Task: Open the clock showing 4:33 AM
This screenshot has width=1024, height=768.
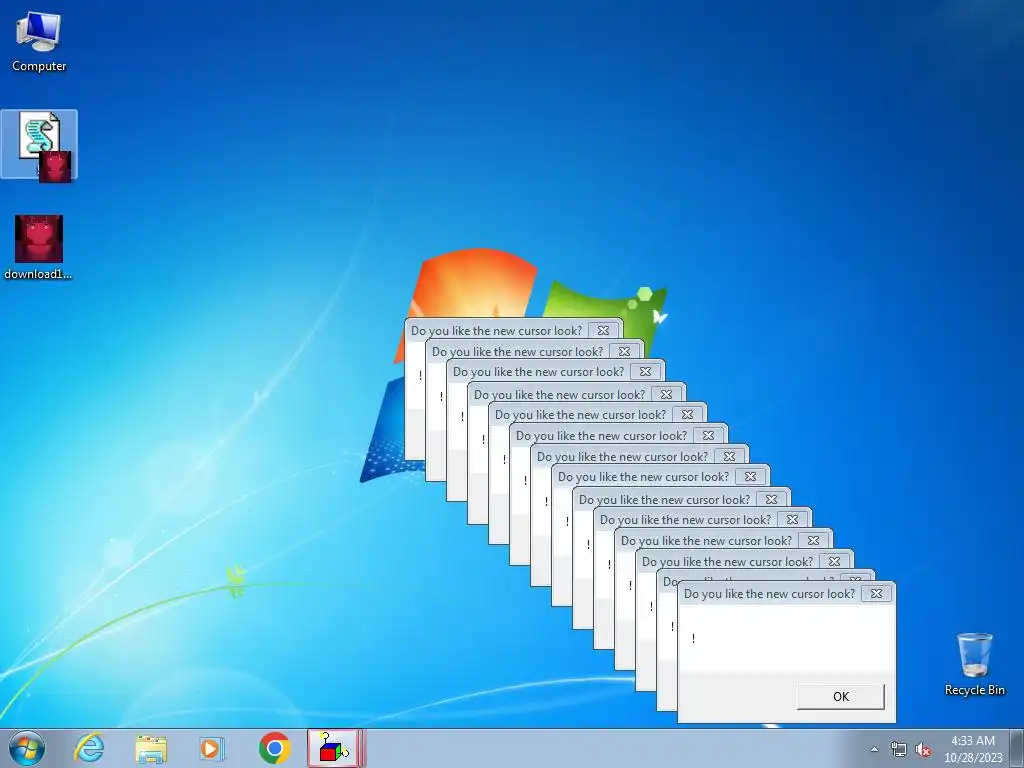Action: point(972,749)
